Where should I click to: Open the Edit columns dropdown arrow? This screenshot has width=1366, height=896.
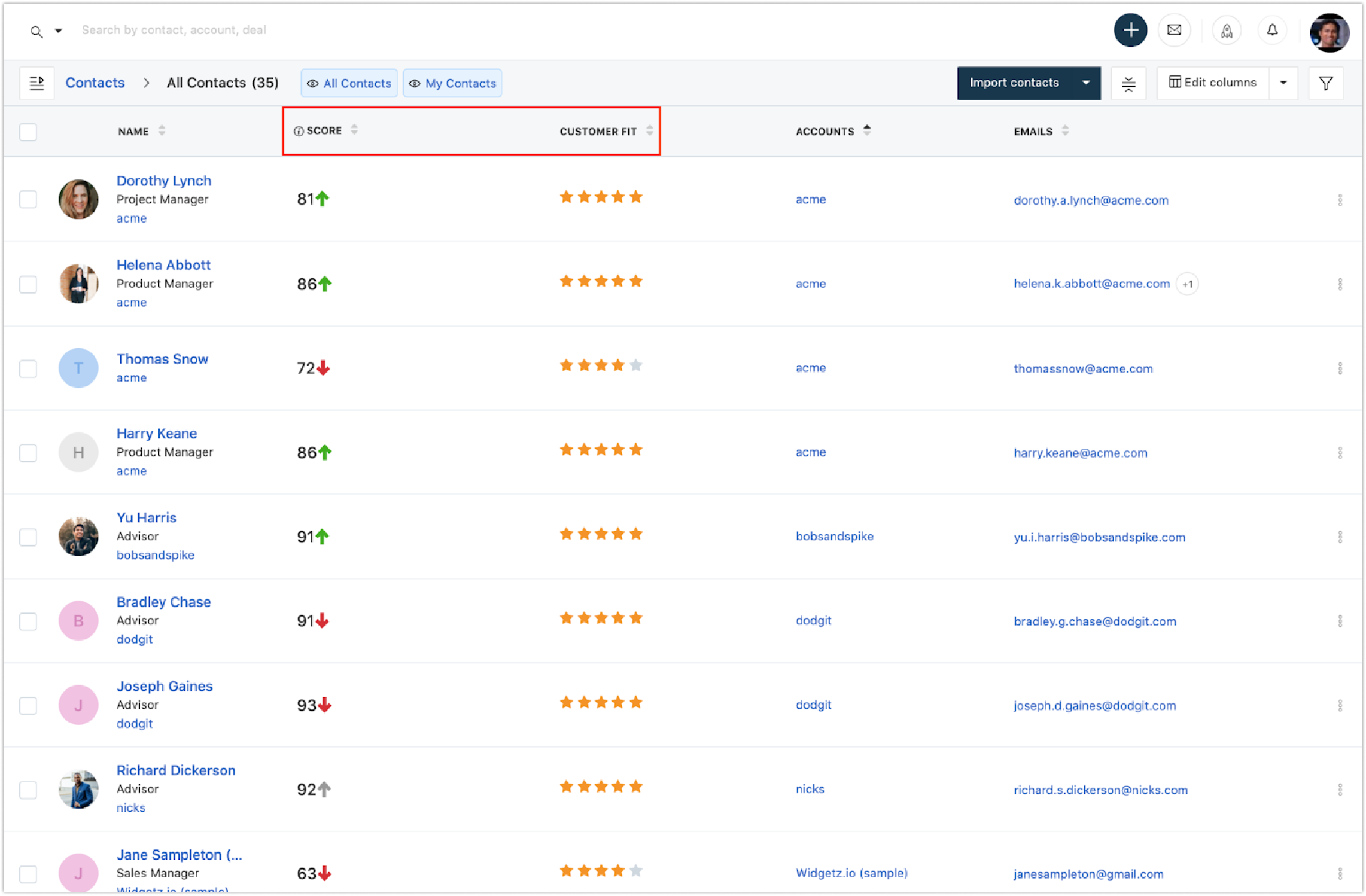click(1283, 83)
